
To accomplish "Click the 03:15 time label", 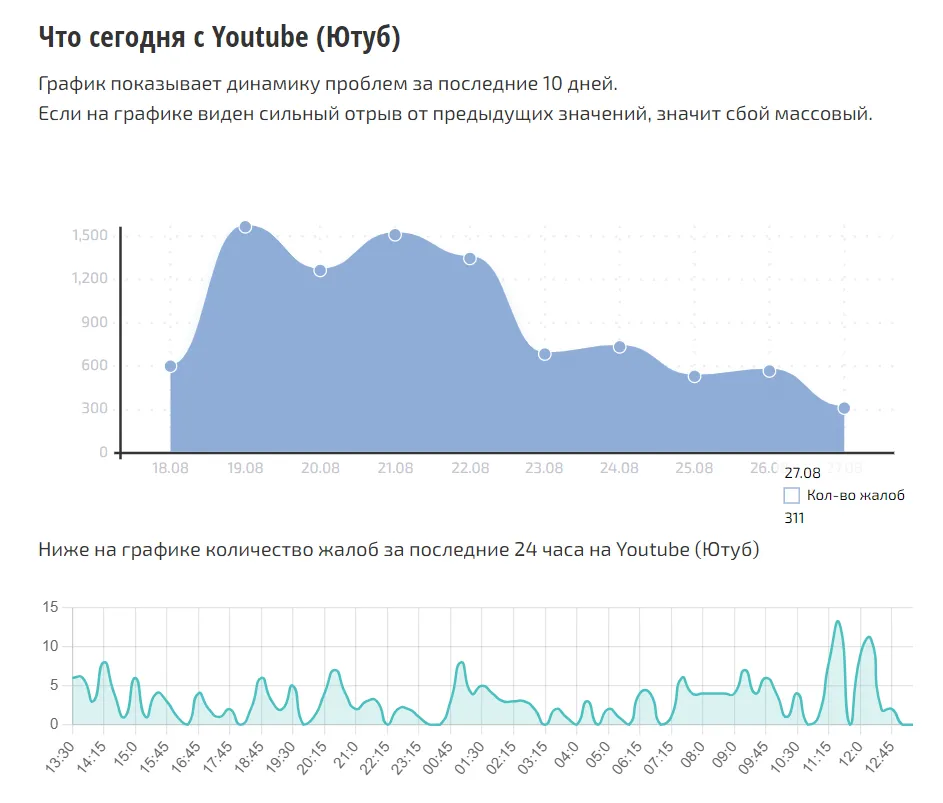I will [533, 757].
